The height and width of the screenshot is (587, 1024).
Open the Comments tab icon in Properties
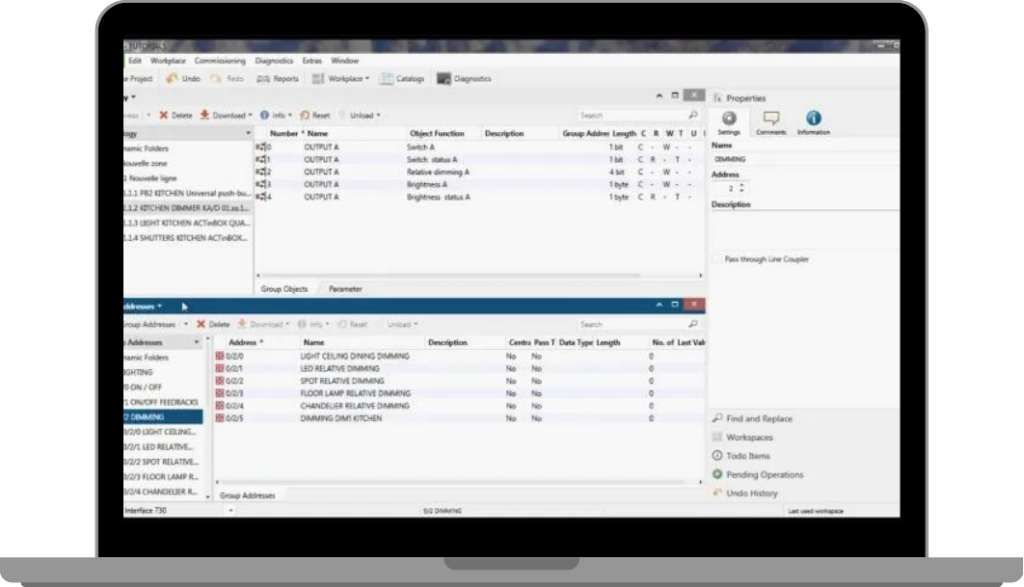[771, 119]
